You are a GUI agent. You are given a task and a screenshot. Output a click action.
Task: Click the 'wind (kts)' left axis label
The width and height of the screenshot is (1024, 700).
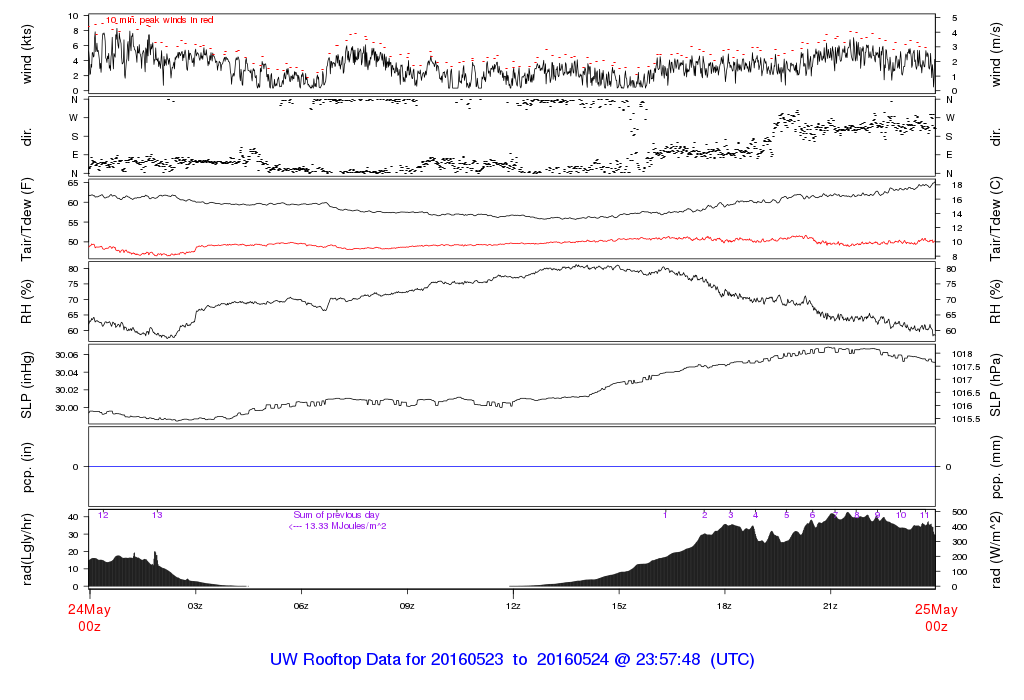[27, 54]
